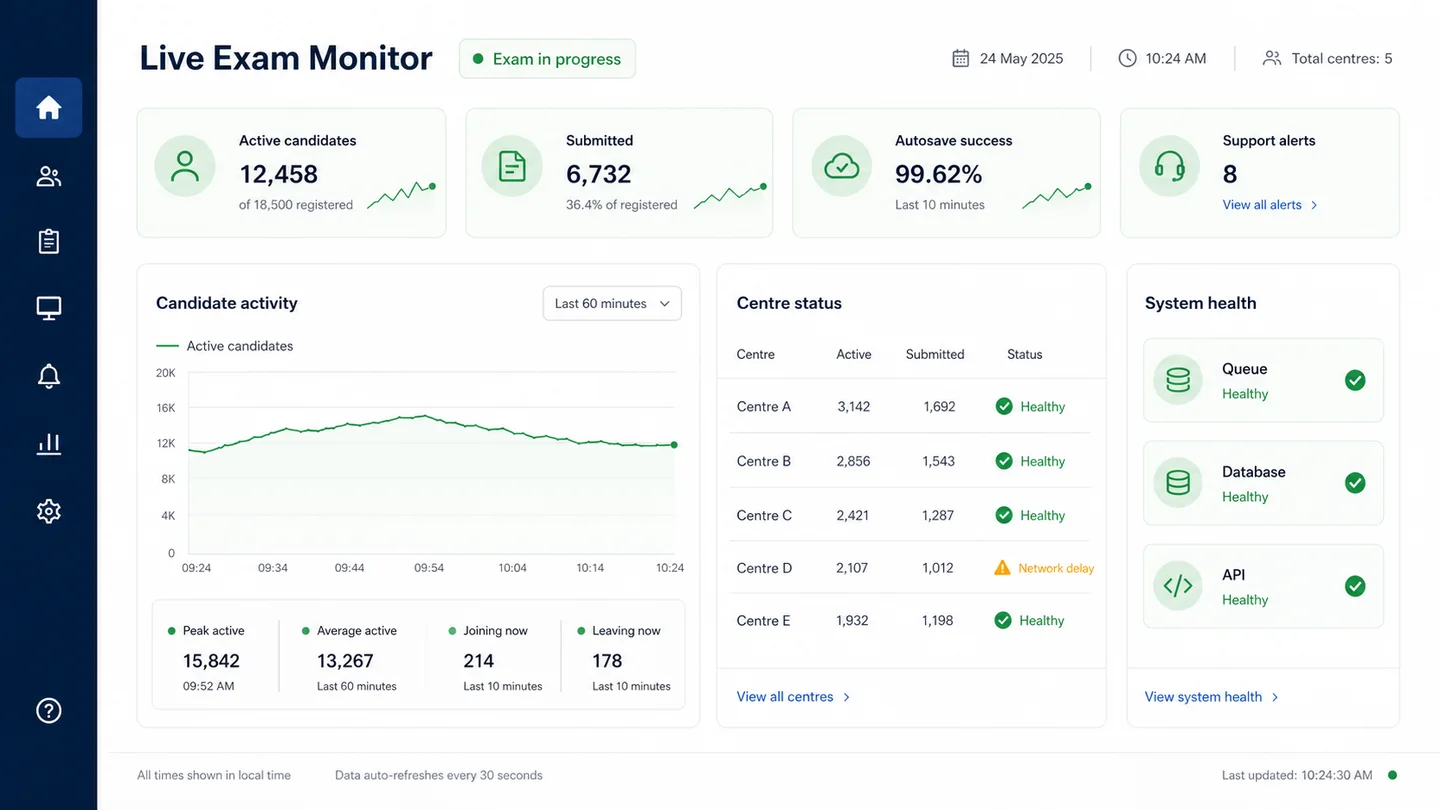
Task: Click the green dot after Last updated
Action: pyautogui.click(x=1392, y=775)
